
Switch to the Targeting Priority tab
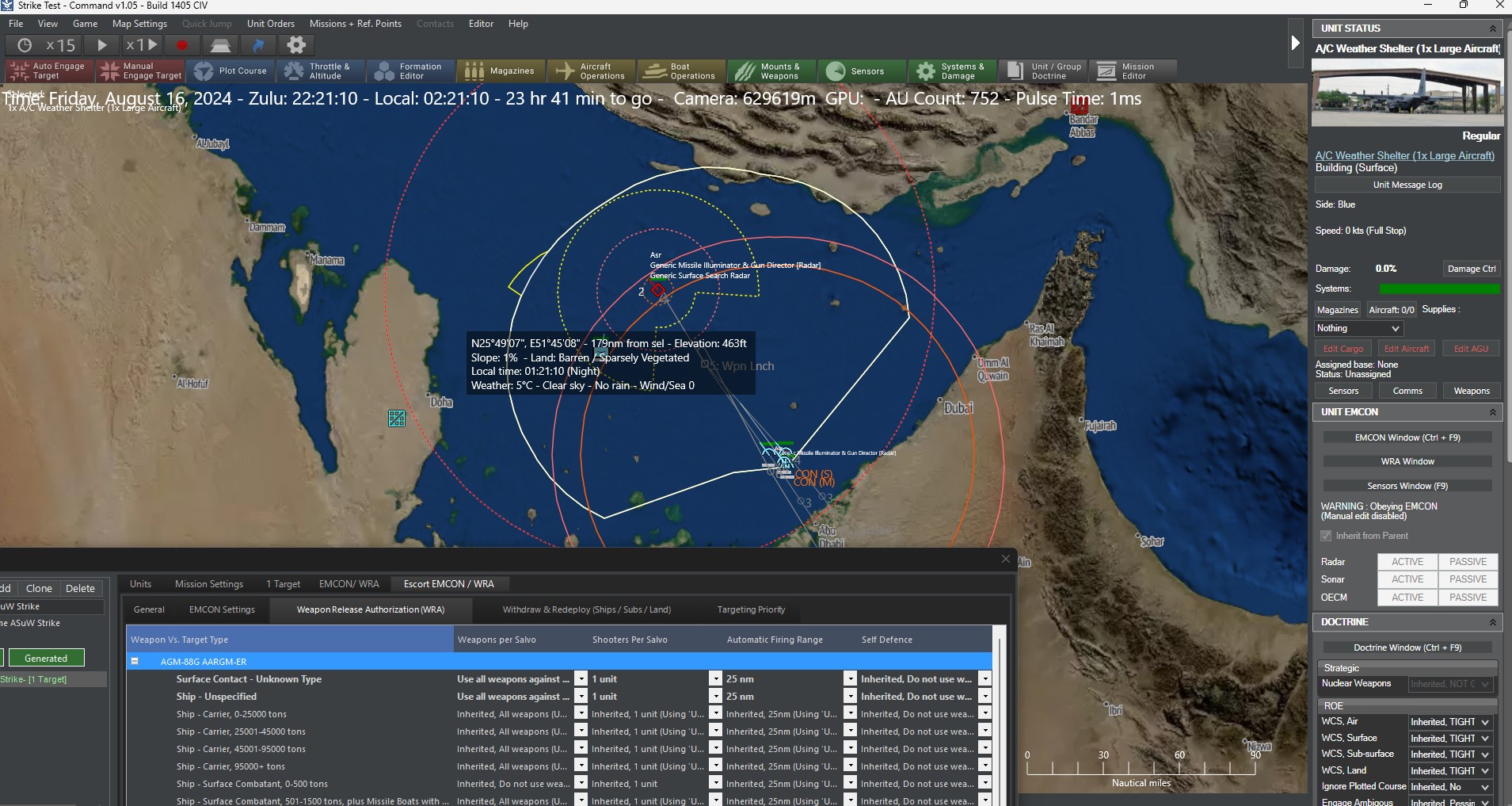[751, 609]
